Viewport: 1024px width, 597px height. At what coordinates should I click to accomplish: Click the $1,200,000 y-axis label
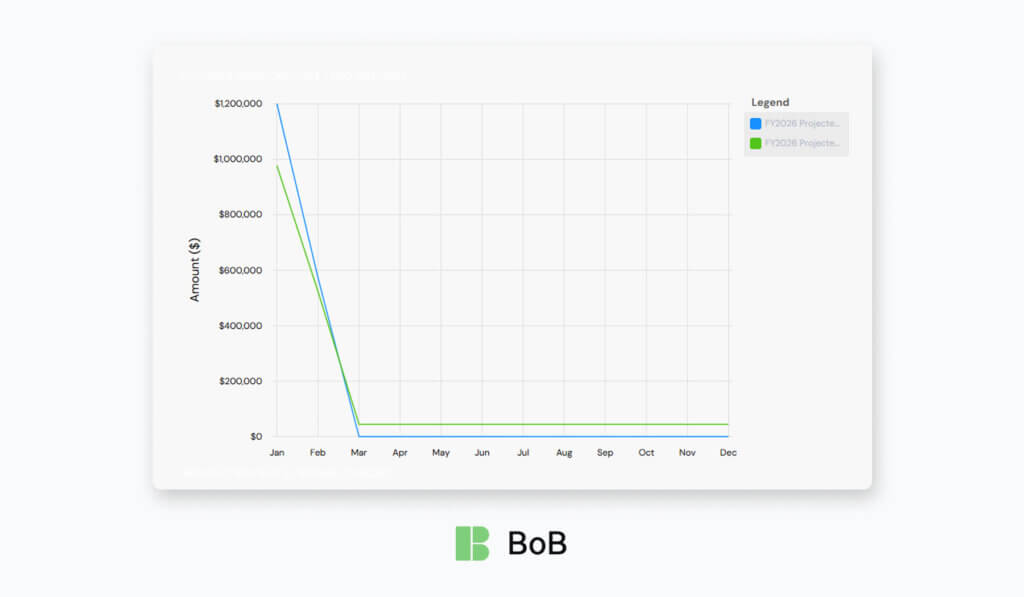(x=238, y=104)
